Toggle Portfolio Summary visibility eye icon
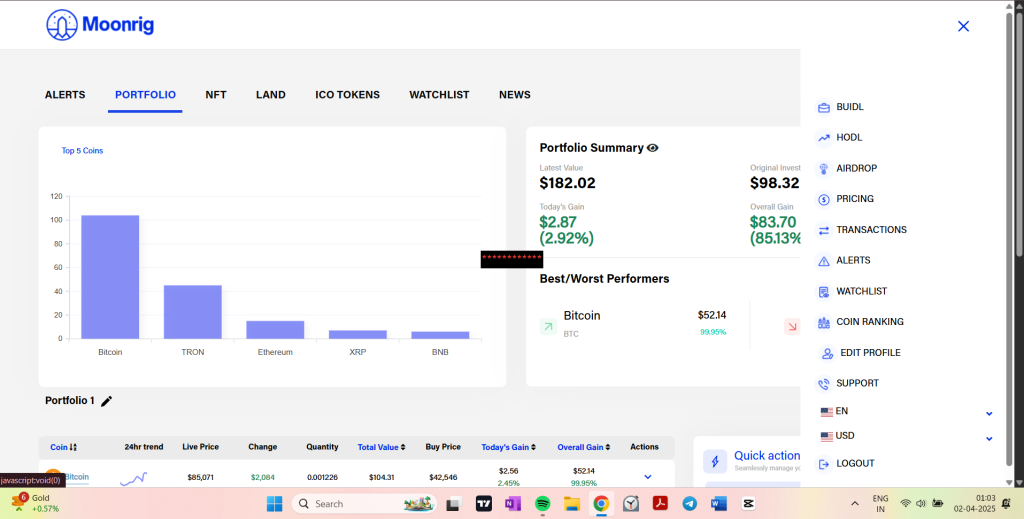Viewport: 1024px width, 519px height. click(652, 148)
